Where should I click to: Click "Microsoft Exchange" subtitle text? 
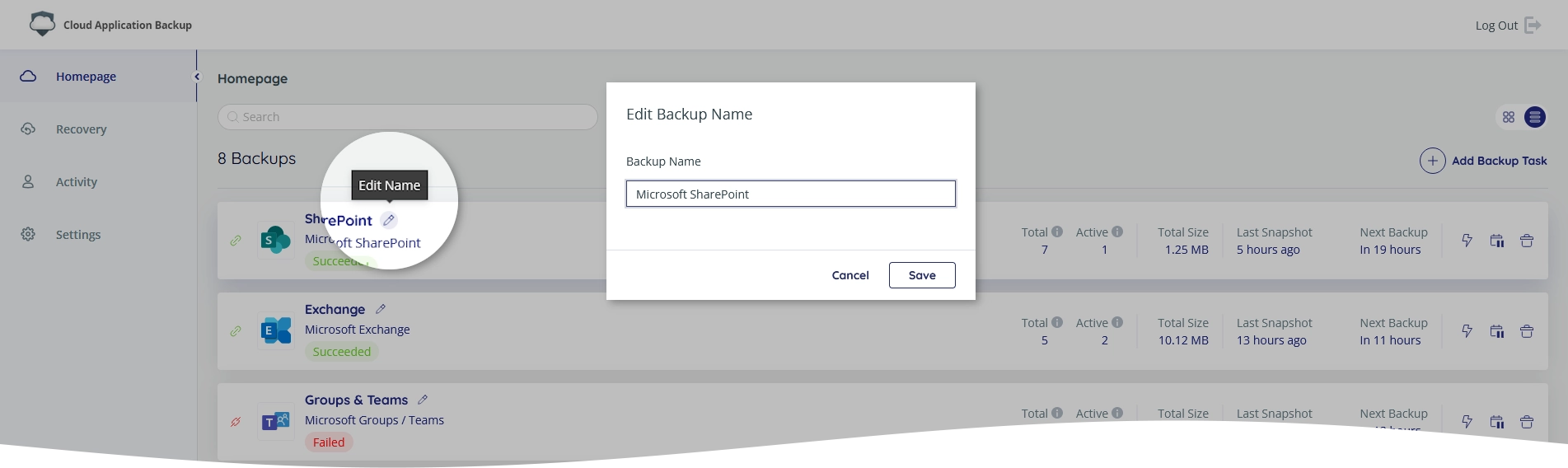pyautogui.click(x=357, y=330)
